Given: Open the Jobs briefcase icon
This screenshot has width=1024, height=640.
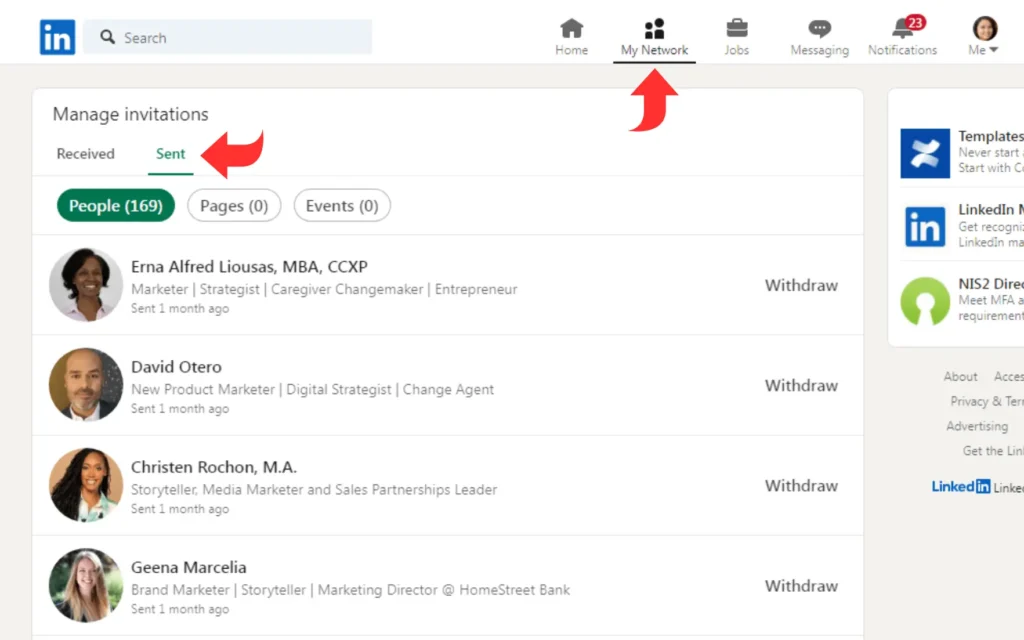Looking at the screenshot, I should (736, 28).
